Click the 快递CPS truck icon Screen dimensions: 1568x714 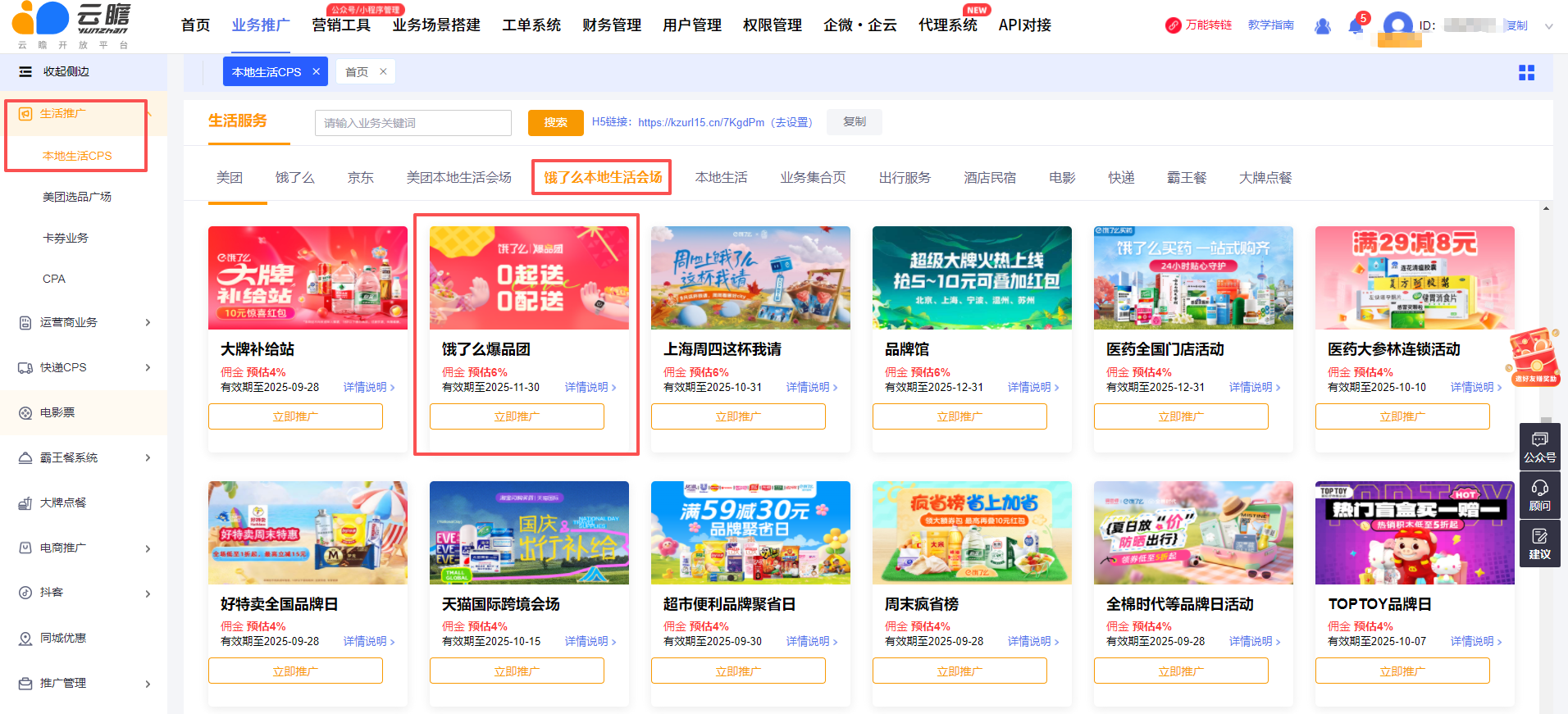pyautogui.click(x=25, y=368)
